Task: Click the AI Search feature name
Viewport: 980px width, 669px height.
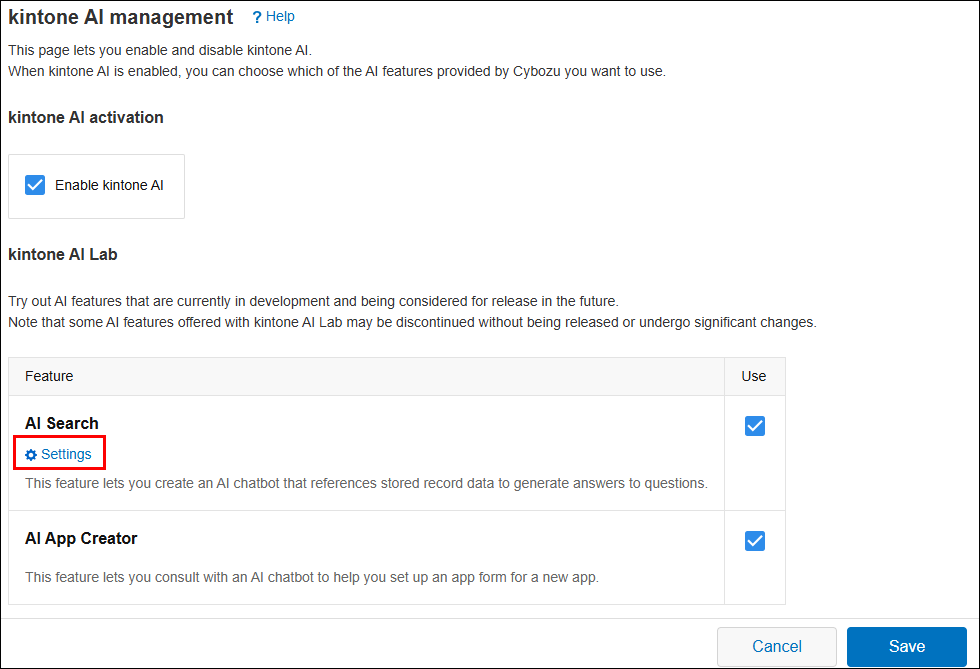Action: click(61, 423)
